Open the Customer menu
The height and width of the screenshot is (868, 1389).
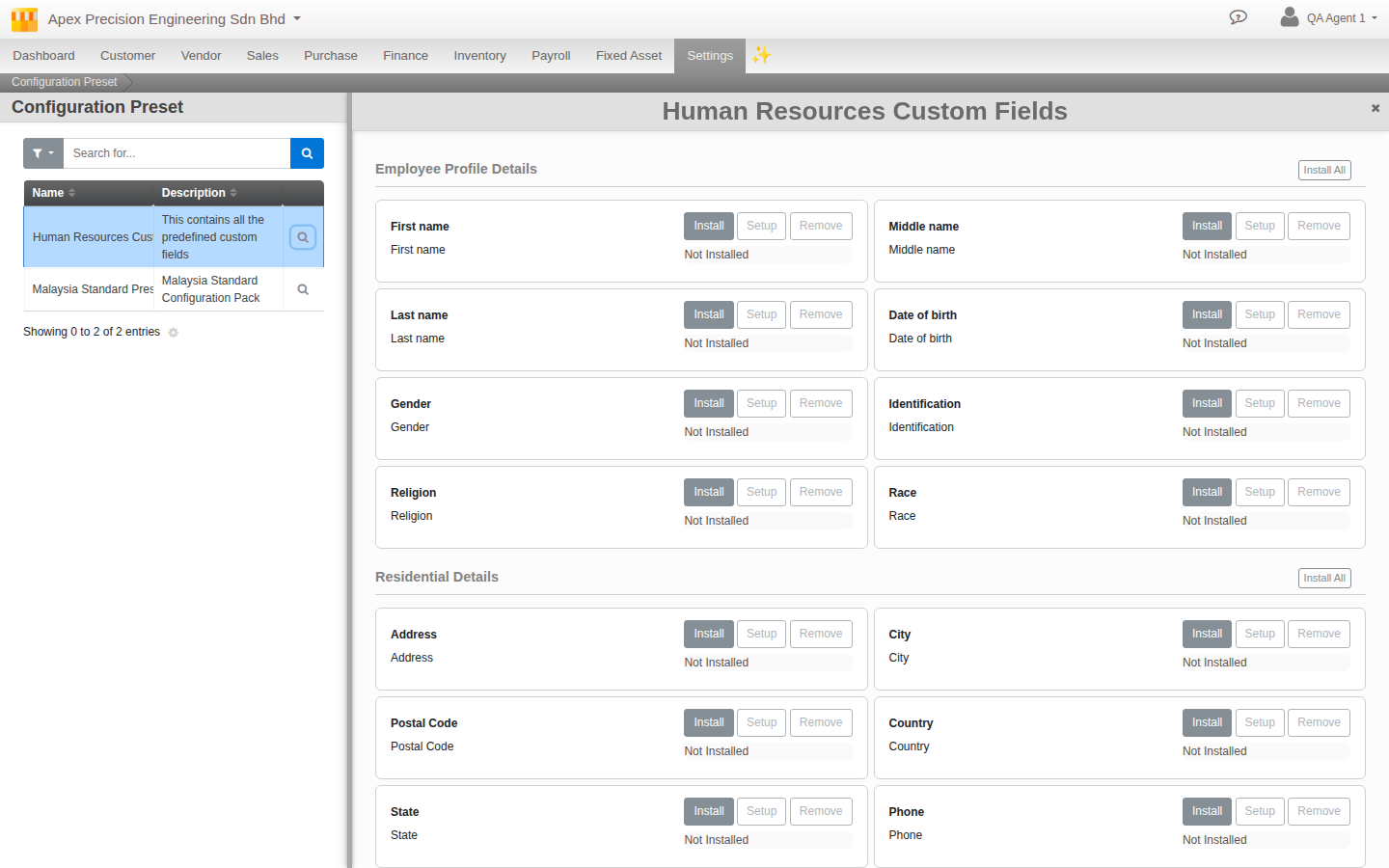[127, 56]
